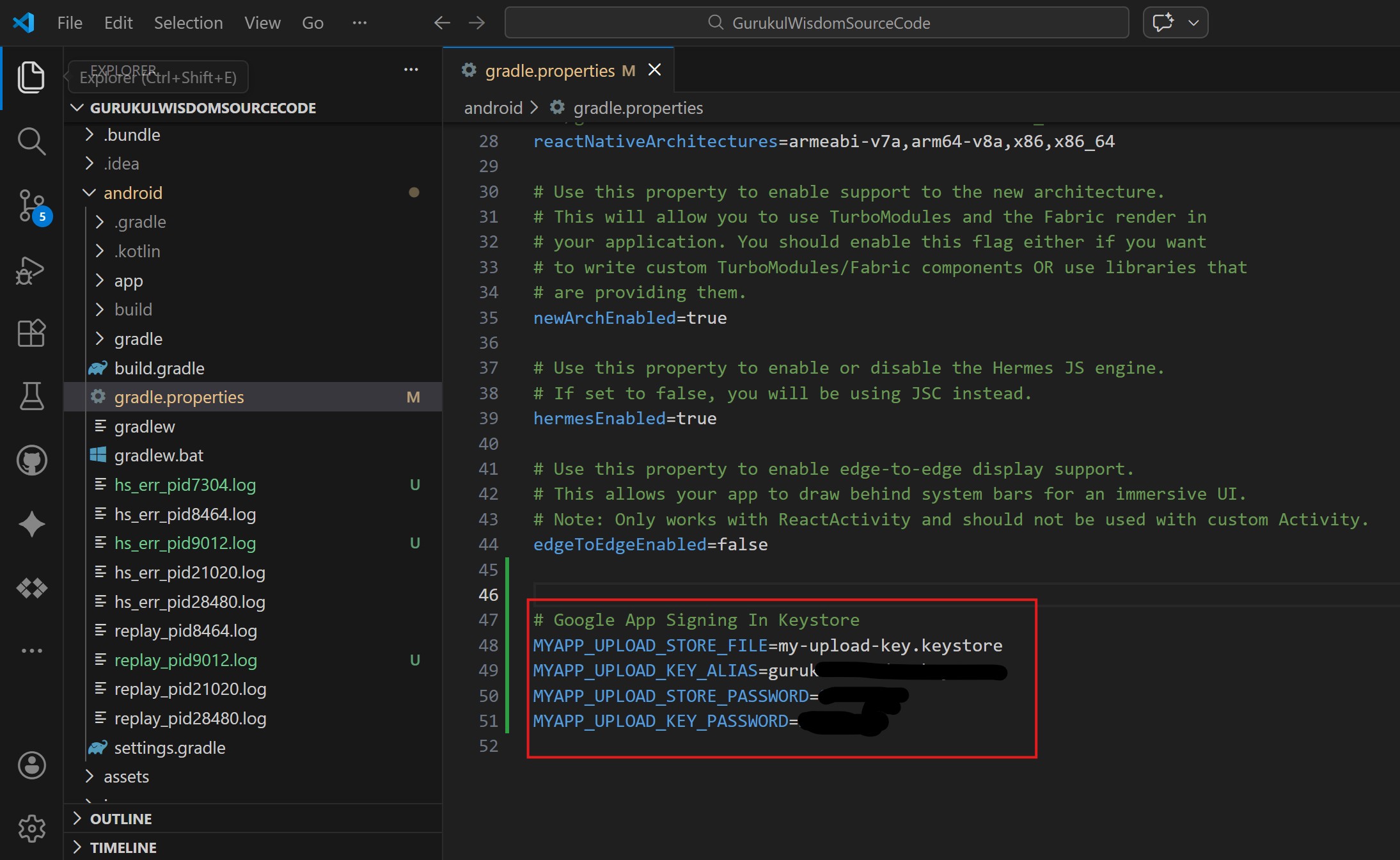Collapse the android folder
This screenshot has height=860, width=1400.
(90, 193)
